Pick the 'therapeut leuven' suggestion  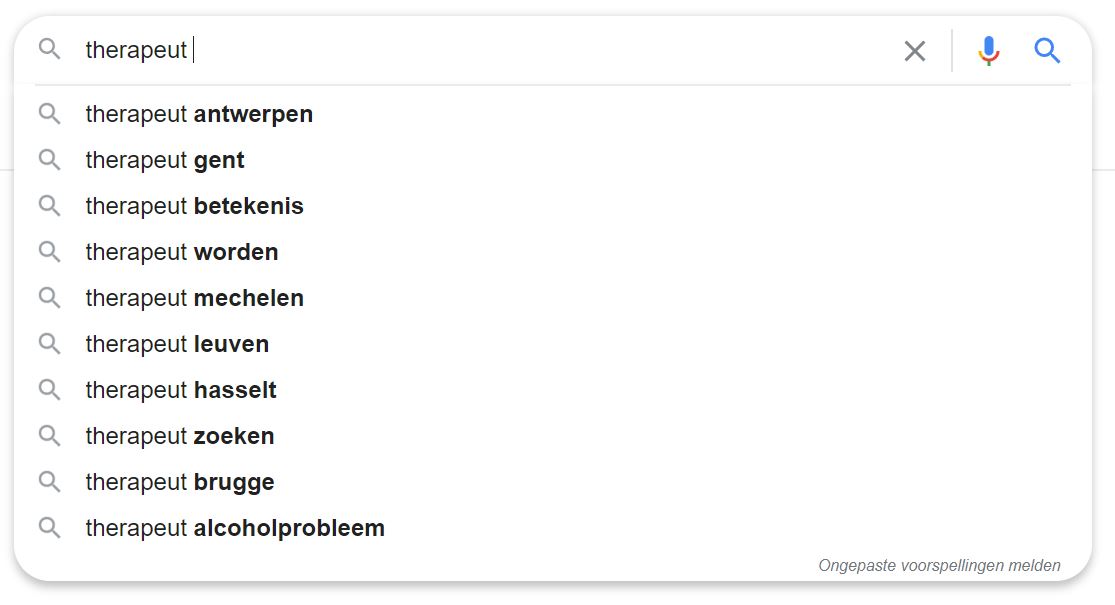point(177,344)
